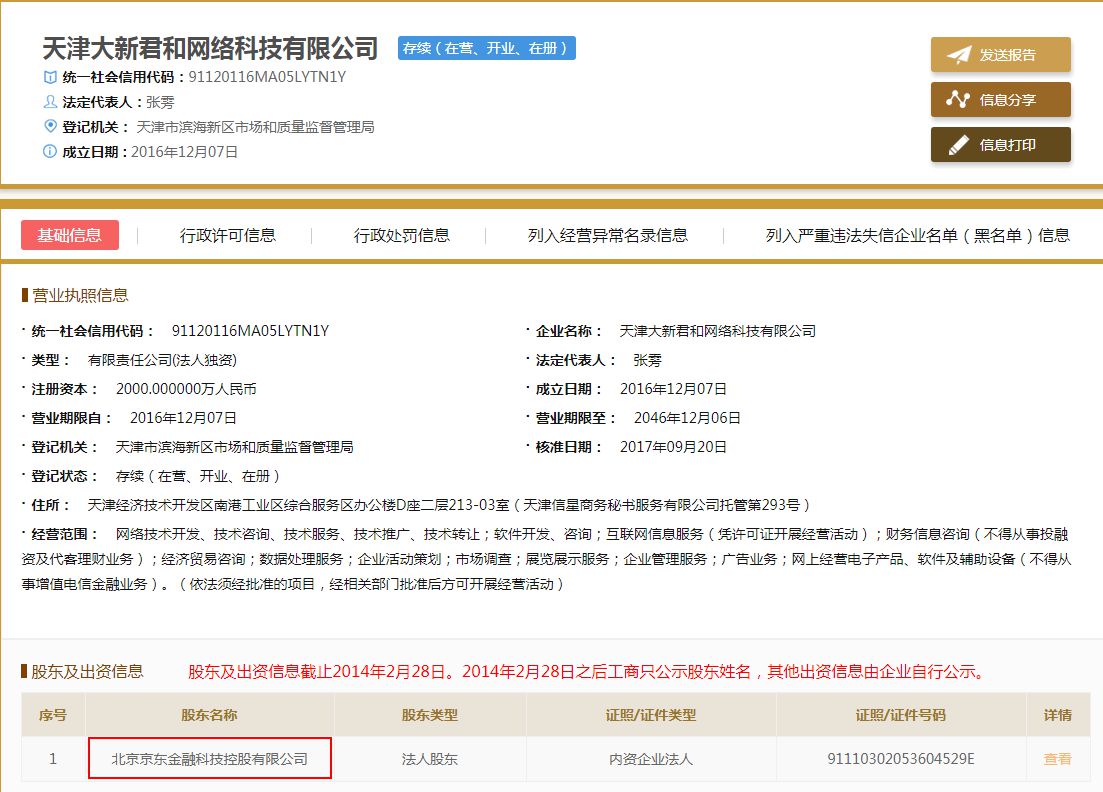Click serial number 1 in shareholder table
This screenshot has width=1103, height=792.
[53, 759]
